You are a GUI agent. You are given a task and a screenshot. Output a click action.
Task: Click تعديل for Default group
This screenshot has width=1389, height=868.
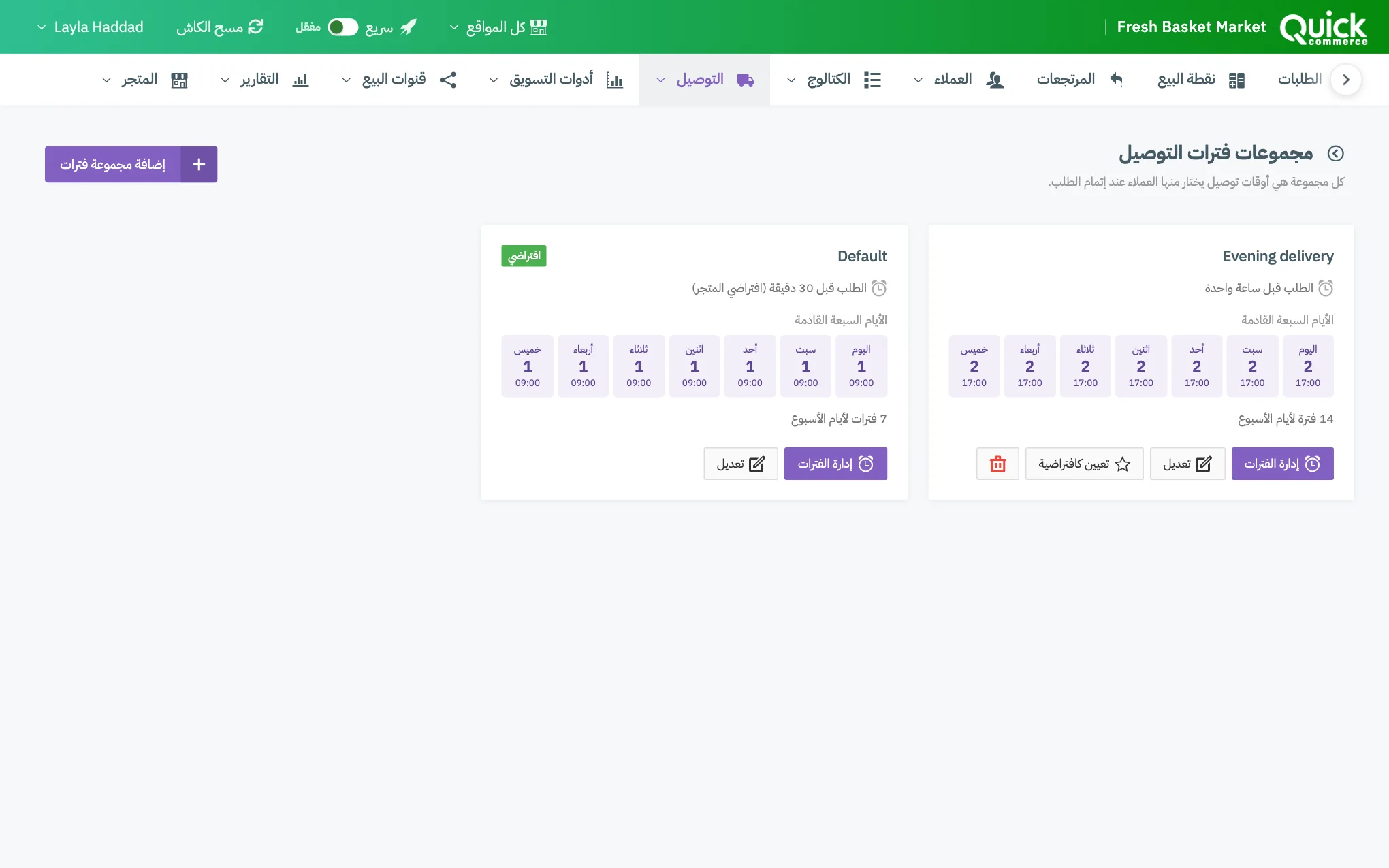741,464
